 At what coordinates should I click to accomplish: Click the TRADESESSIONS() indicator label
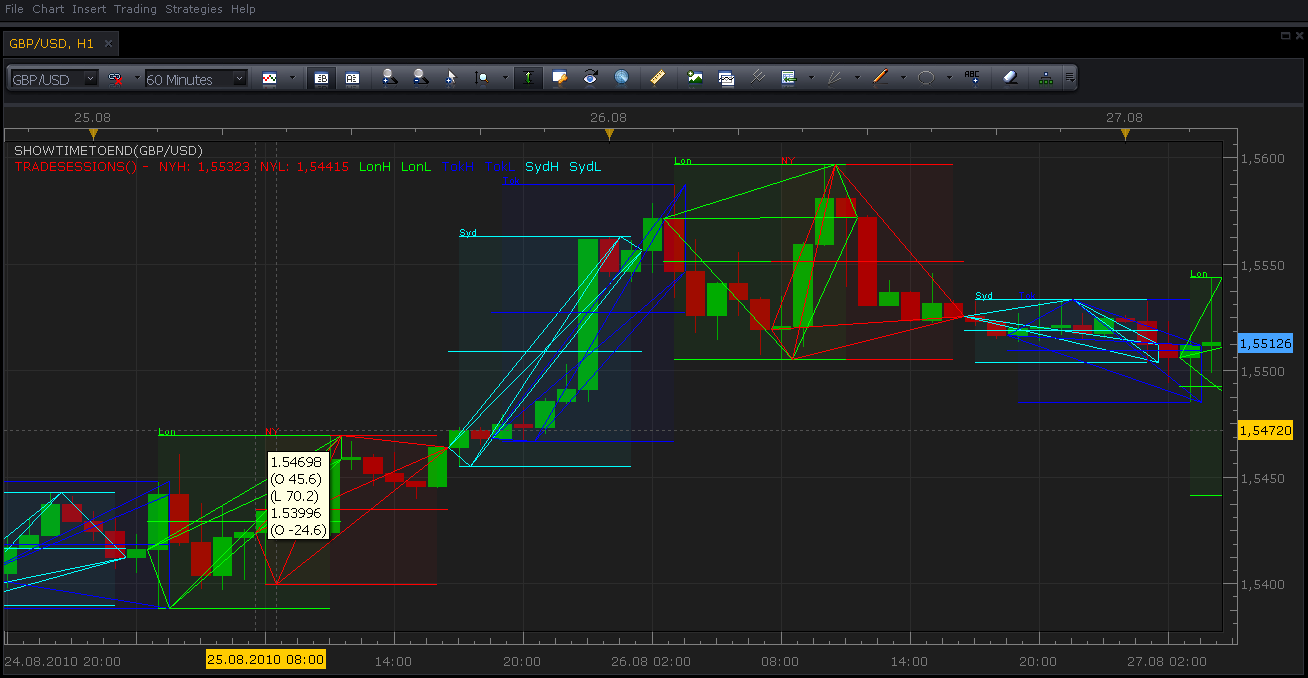(75, 167)
